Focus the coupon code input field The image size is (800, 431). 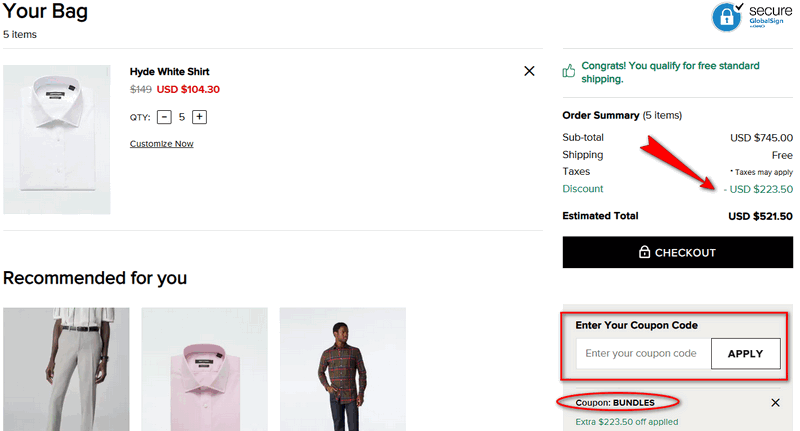pos(641,353)
